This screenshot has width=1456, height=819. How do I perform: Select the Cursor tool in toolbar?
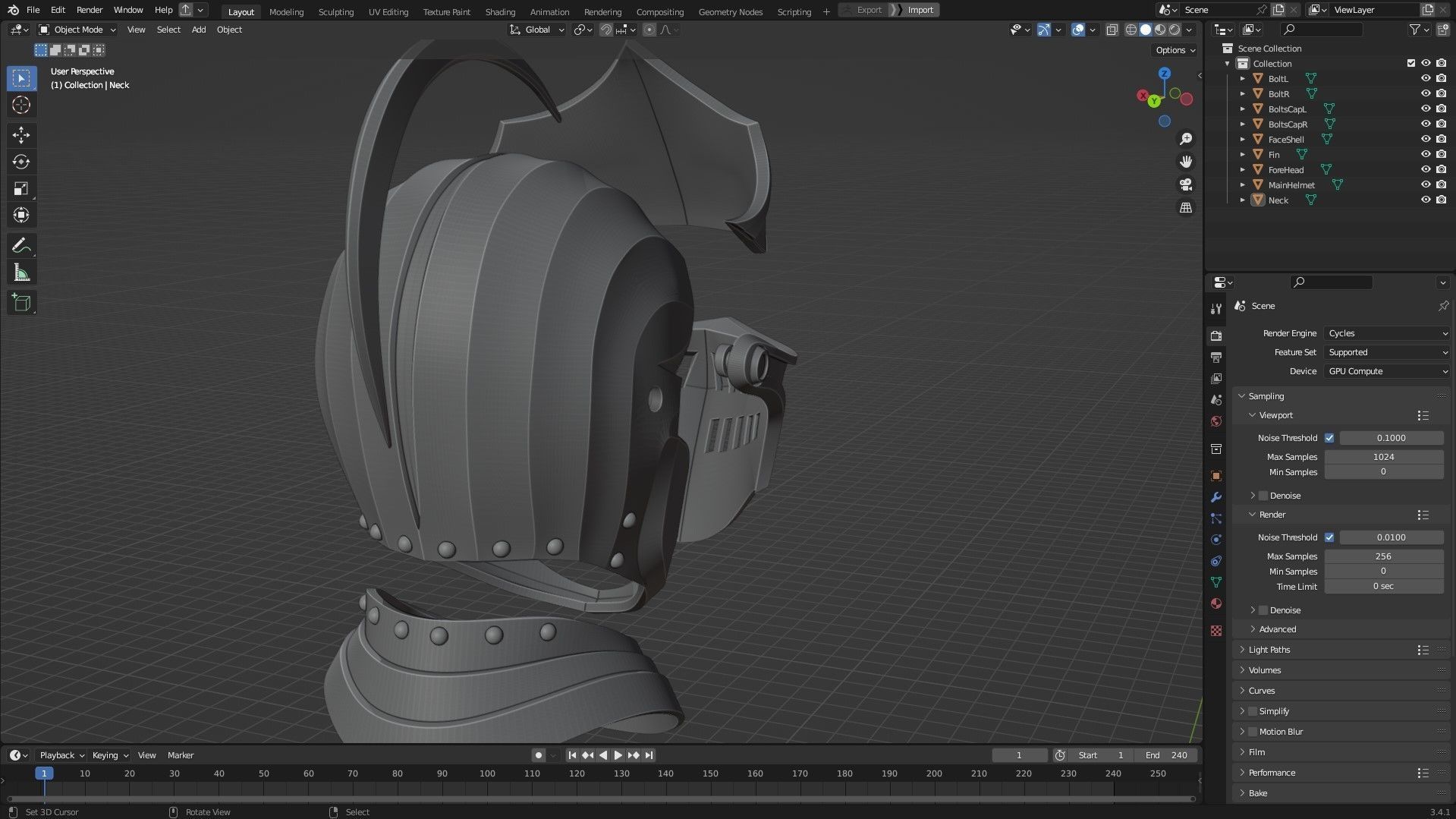point(21,105)
